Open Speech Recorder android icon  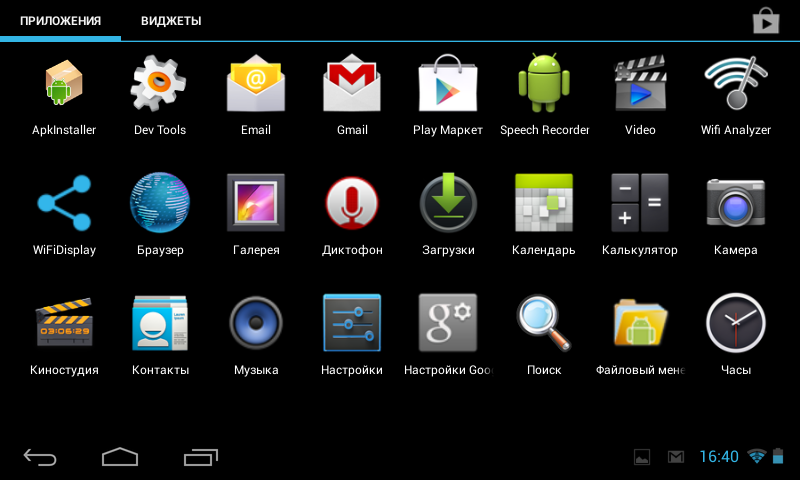[x=544, y=83]
